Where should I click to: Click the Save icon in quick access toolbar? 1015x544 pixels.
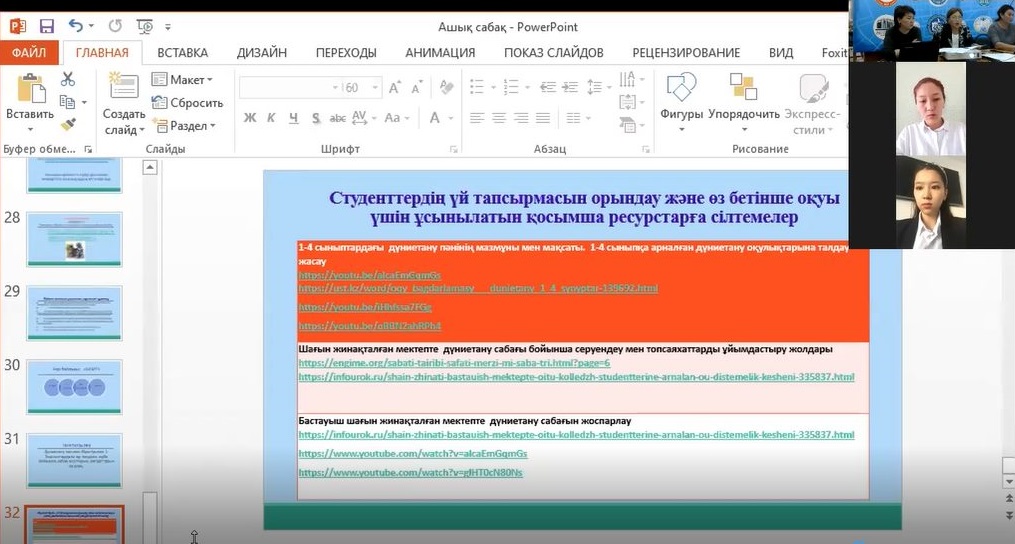click(x=47, y=27)
